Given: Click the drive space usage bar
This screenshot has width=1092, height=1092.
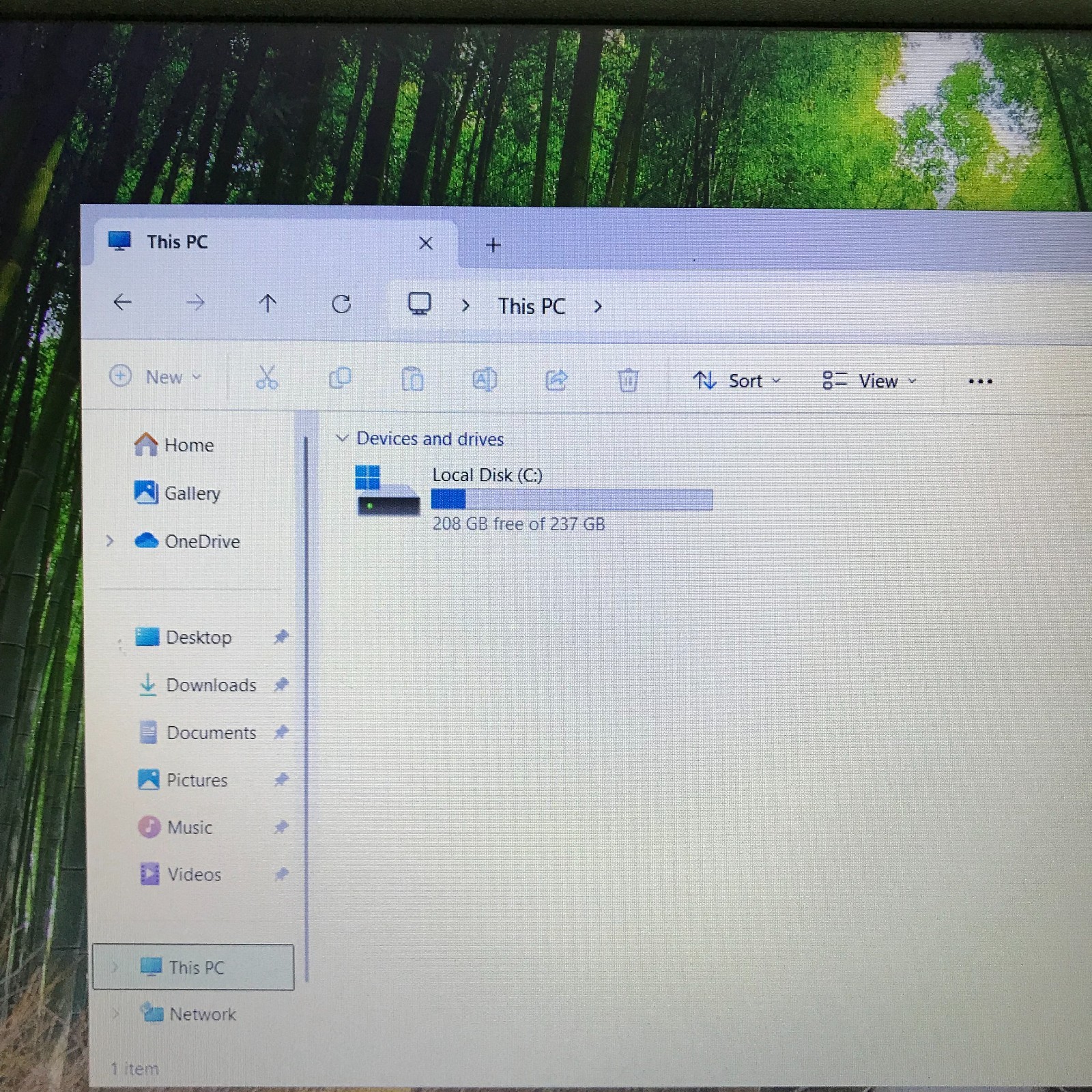Looking at the screenshot, I should click(572, 500).
